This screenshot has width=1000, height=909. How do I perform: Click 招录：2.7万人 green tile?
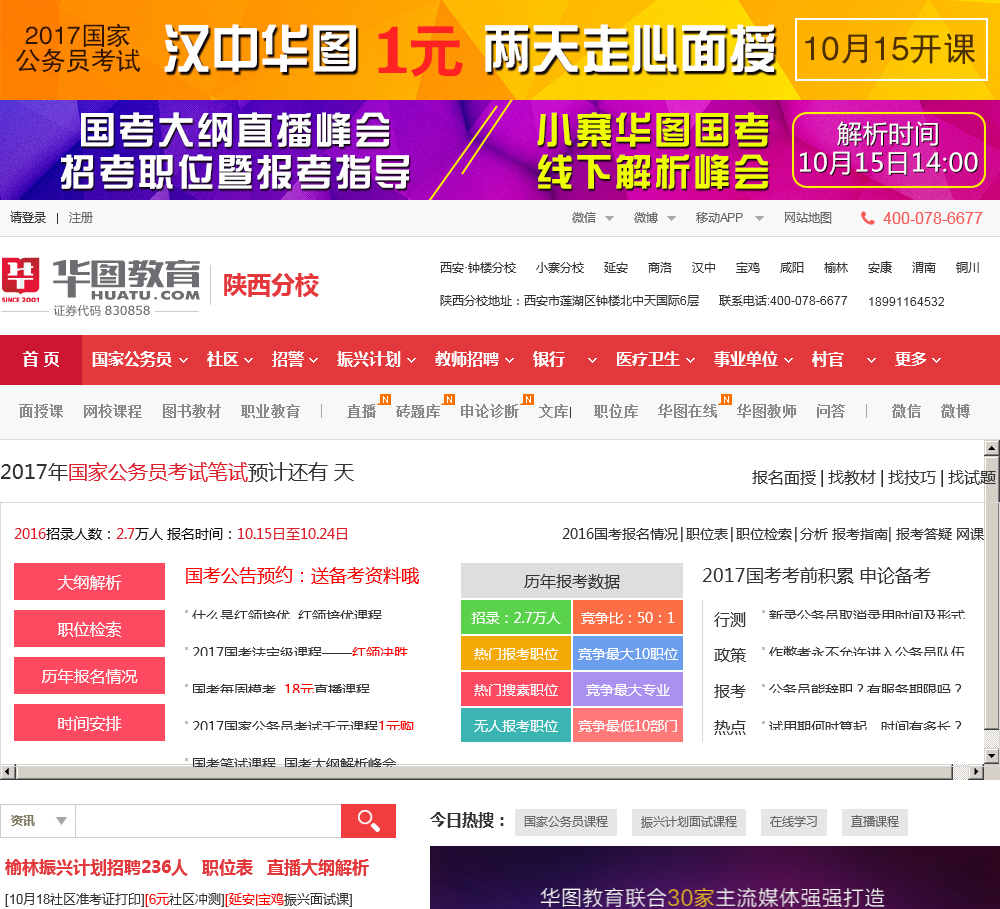point(516,617)
